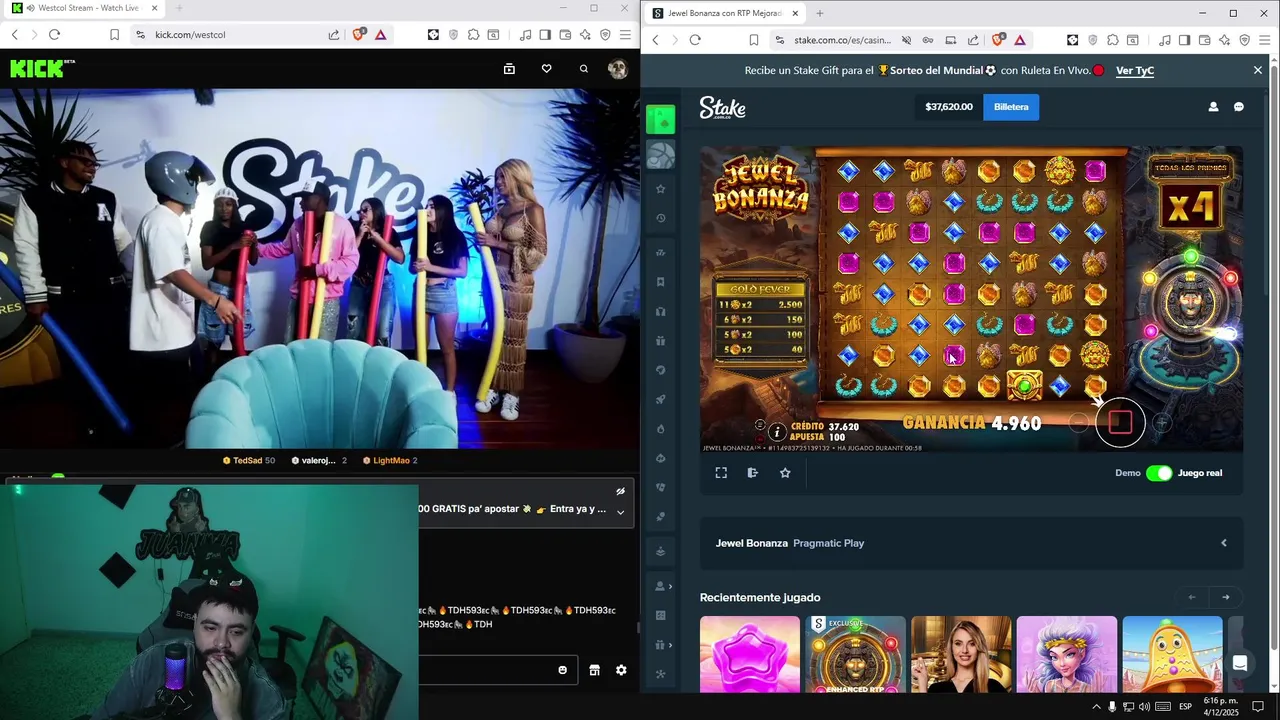Increase bet with plus button
The height and width of the screenshot is (720, 1280).
point(1162,423)
